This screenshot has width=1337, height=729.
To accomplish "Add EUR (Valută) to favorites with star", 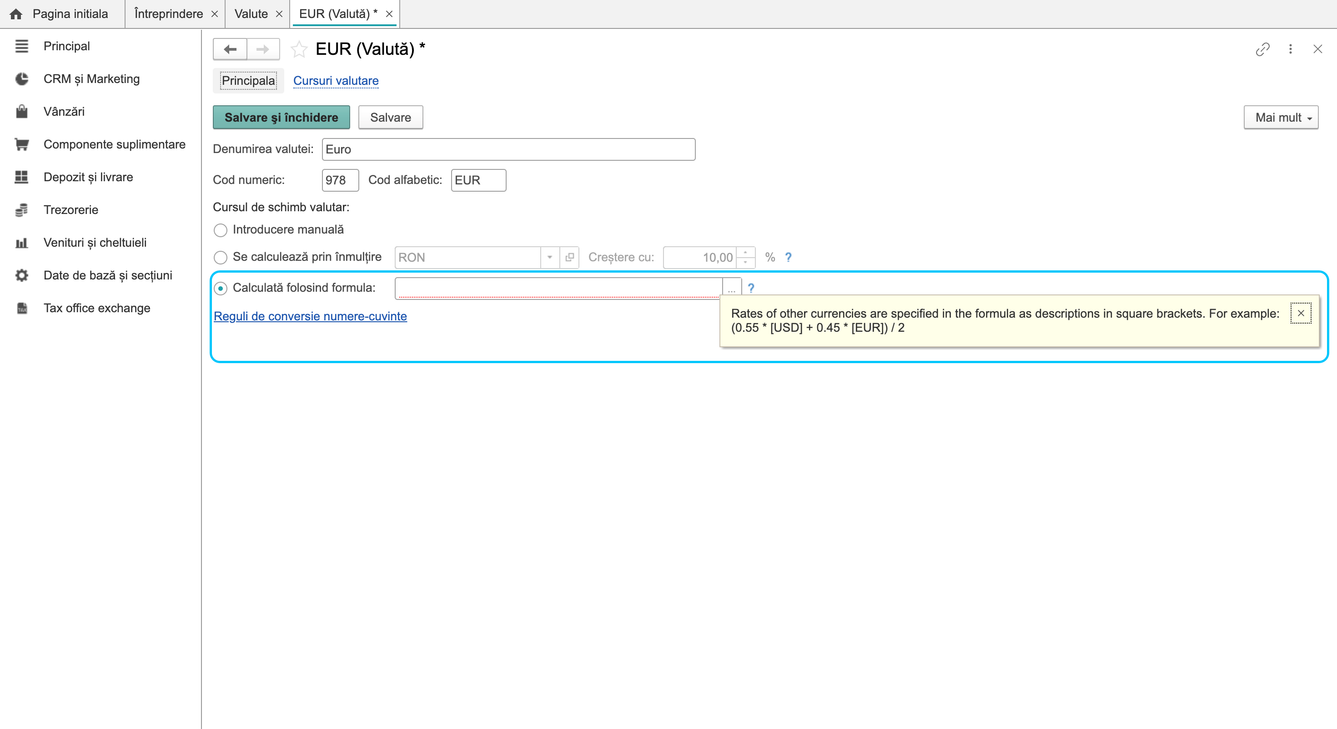I will coord(299,49).
